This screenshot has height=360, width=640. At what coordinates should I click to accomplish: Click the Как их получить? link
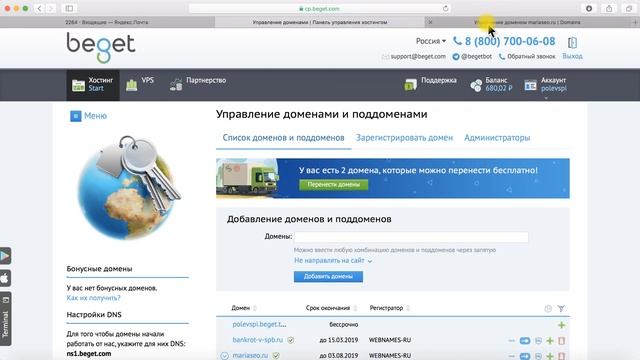click(93, 298)
